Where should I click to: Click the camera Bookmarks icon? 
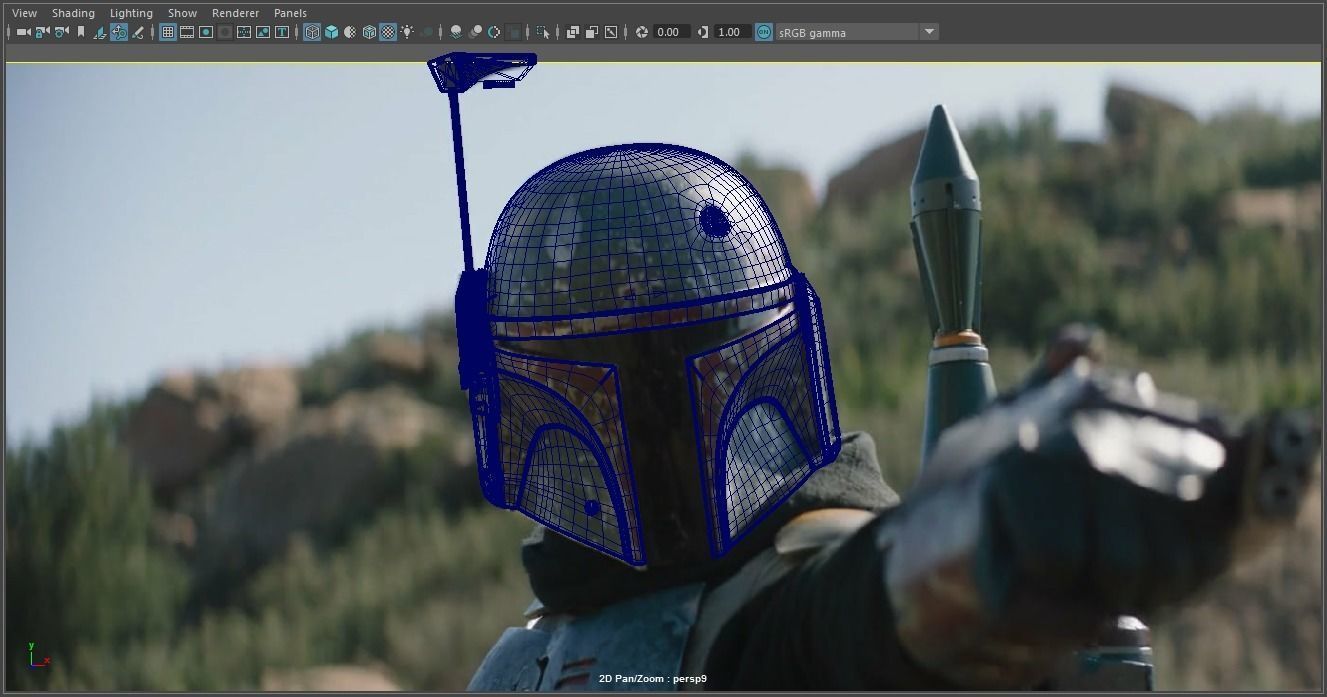(81, 32)
